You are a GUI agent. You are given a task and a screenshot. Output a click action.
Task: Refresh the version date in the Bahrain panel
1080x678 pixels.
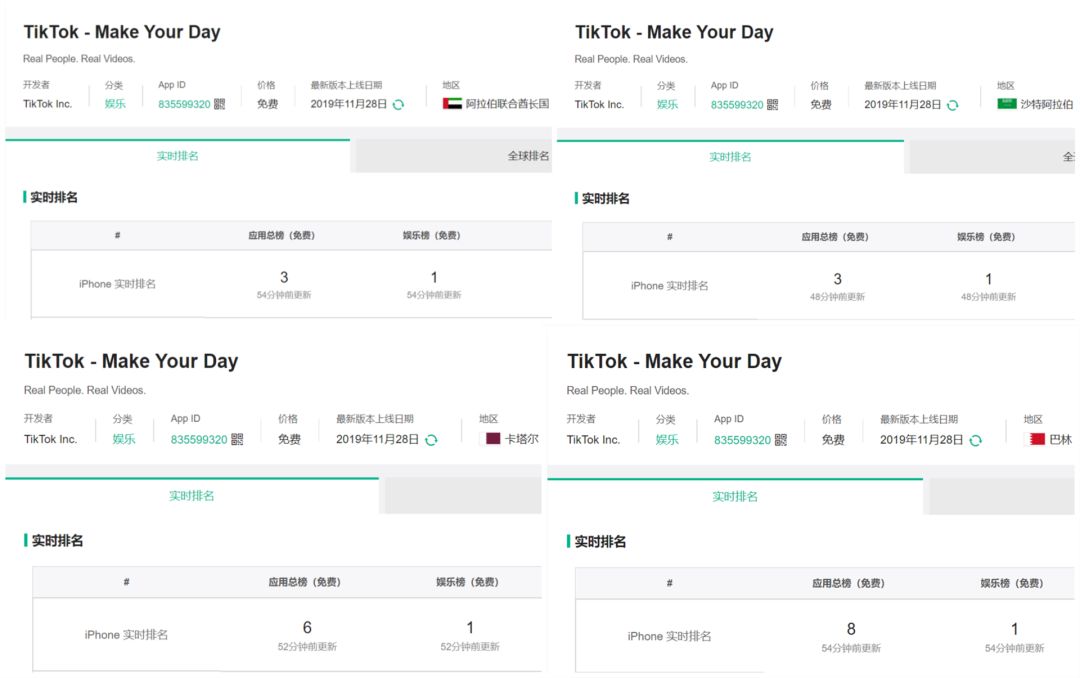[975, 440]
